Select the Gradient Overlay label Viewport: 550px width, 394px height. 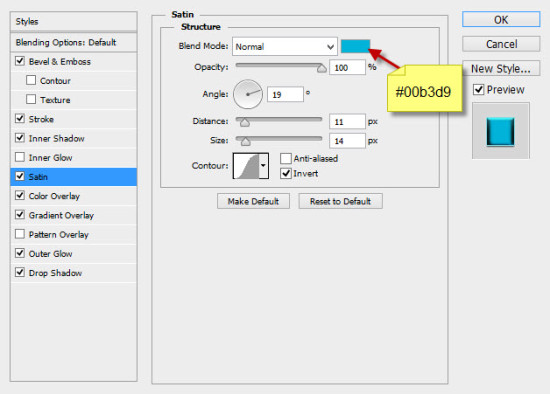click(61, 215)
